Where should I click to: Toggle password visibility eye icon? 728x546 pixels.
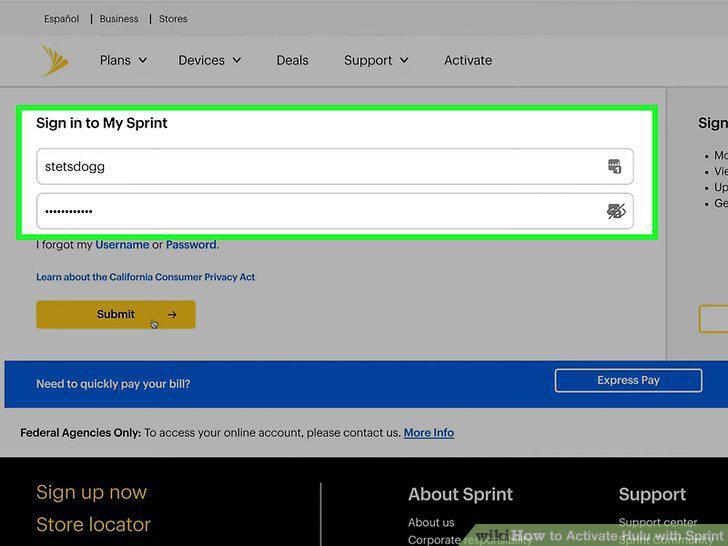click(616, 211)
